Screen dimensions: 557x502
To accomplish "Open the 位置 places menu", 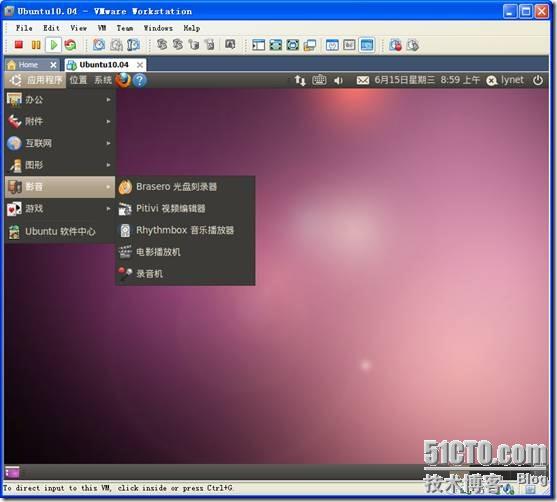I will [78, 80].
